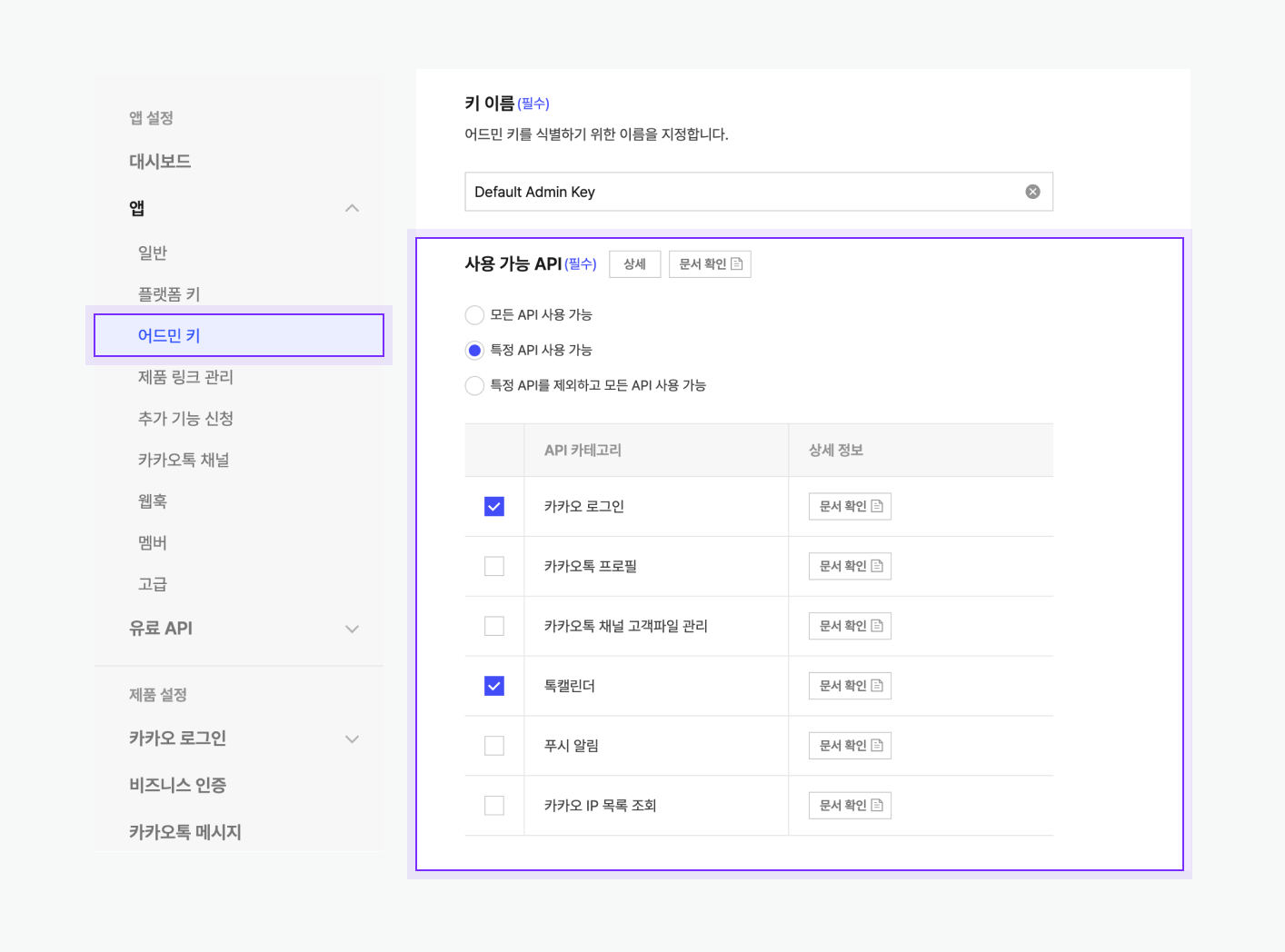Expand the 유료 API section
1285x952 pixels.
click(352, 628)
